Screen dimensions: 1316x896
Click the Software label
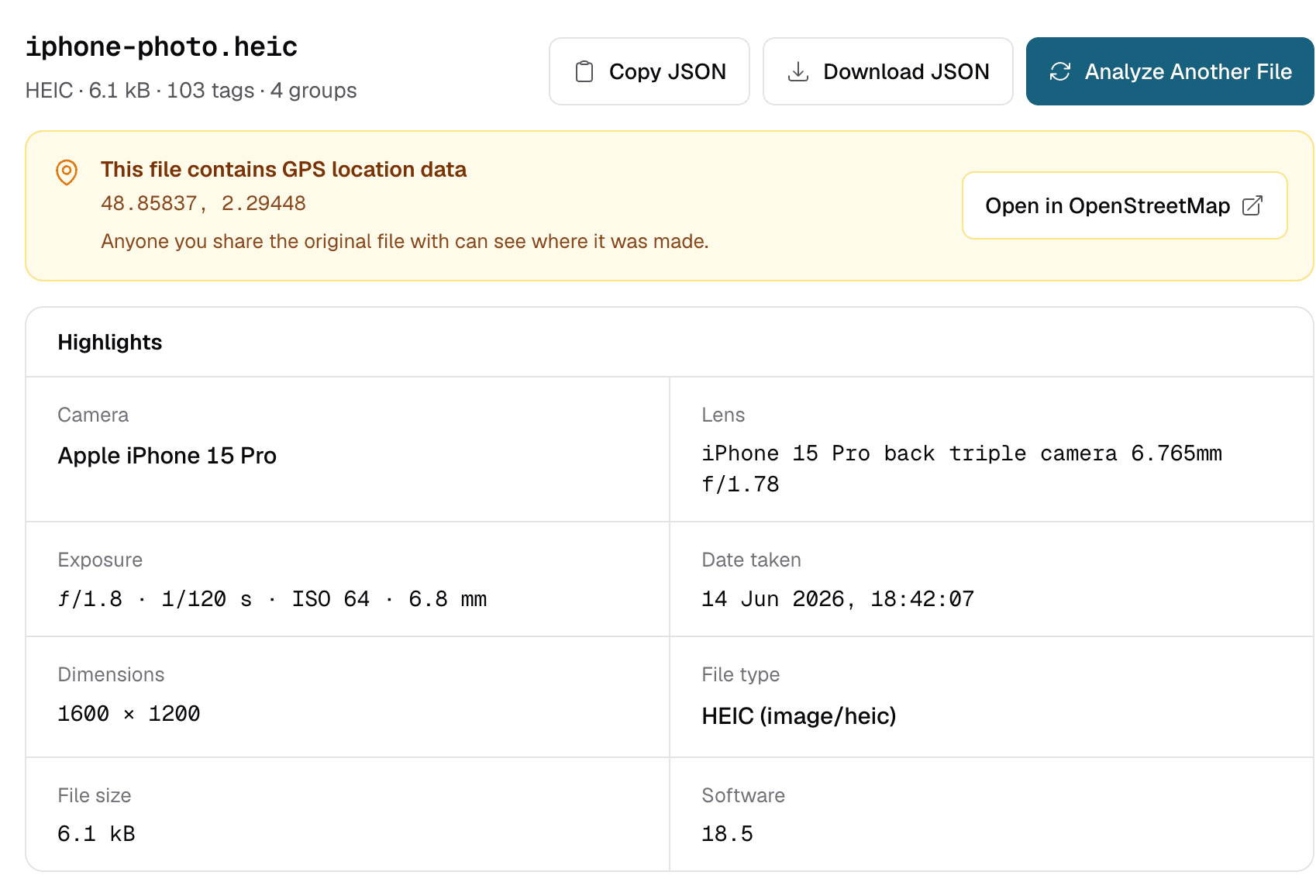743,795
